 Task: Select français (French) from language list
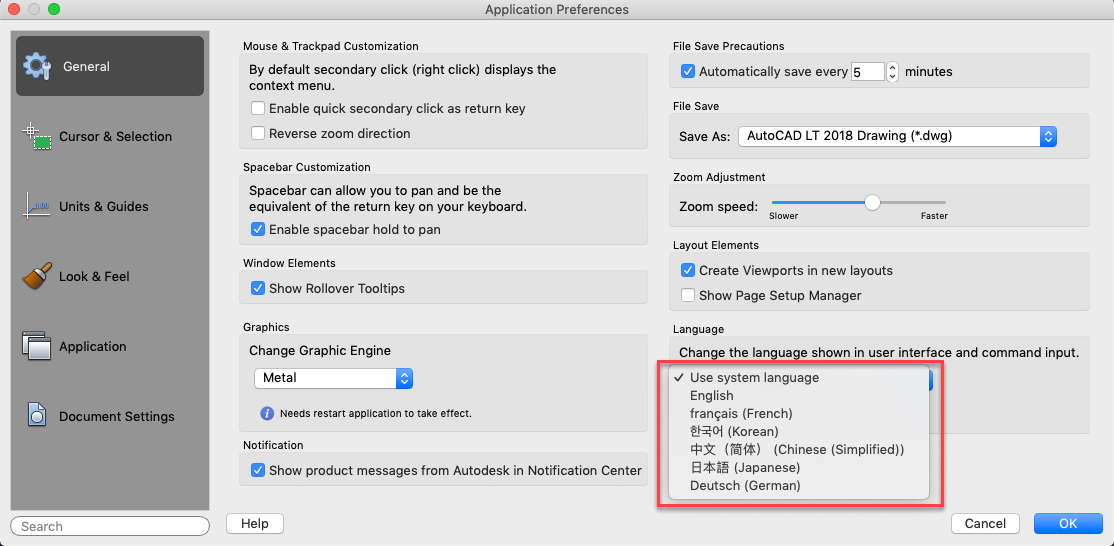741,413
